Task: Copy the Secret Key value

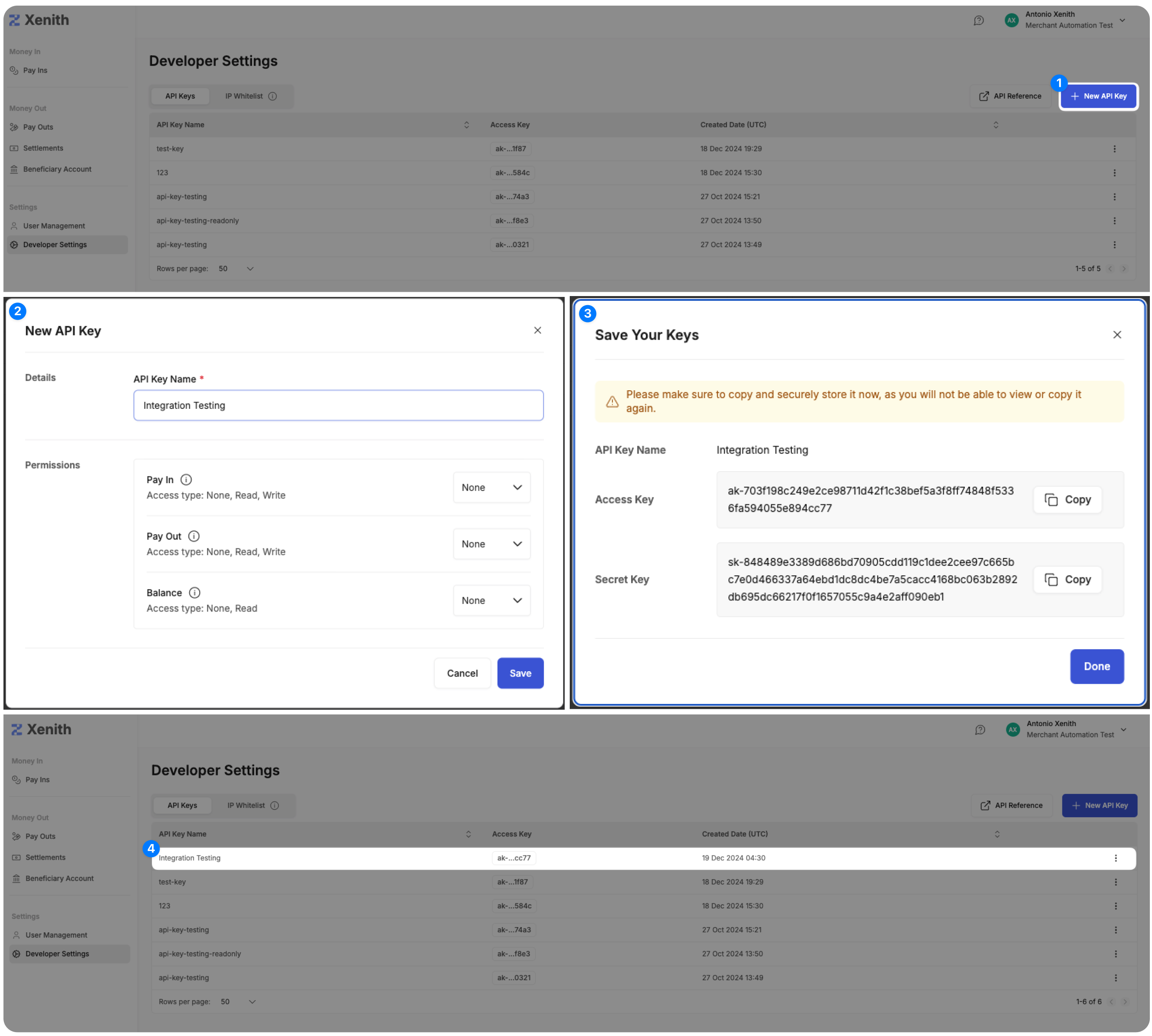Action: (x=1067, y=580)
